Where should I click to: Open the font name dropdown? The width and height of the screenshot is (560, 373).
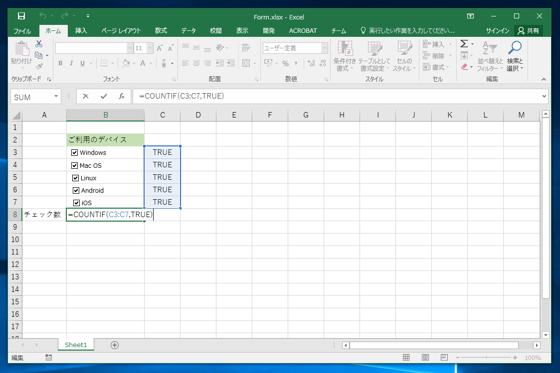point(130,48)
